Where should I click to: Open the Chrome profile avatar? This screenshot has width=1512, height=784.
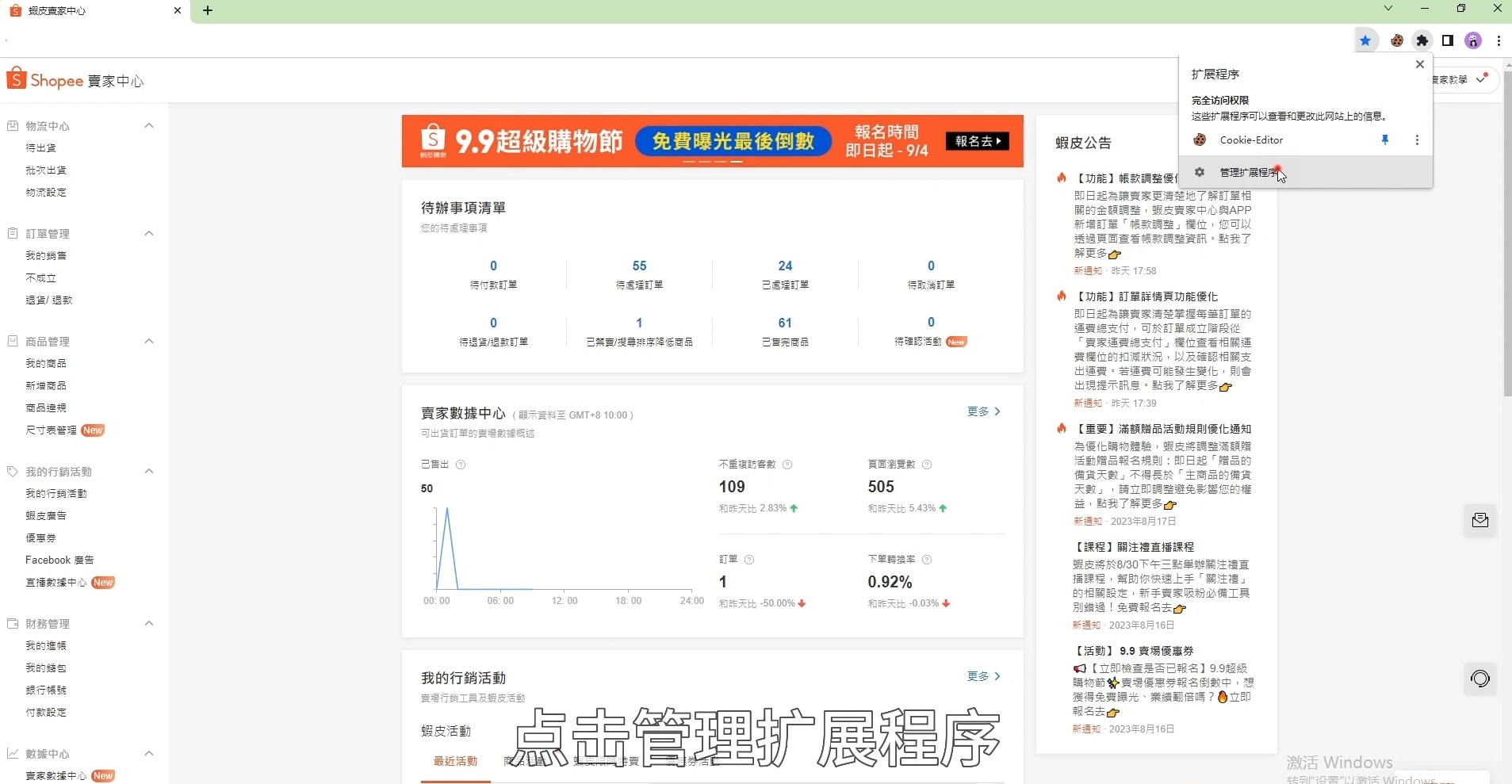click(x=1473, y=40)
